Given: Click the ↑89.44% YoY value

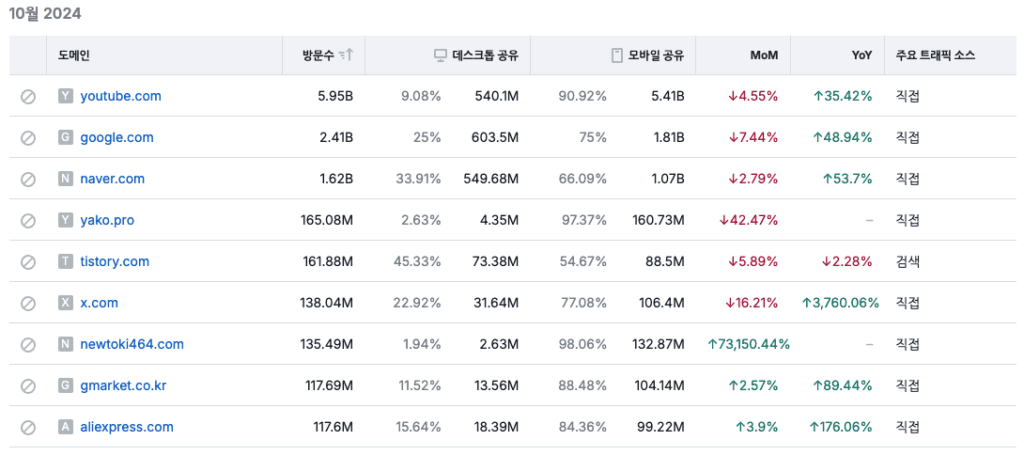Looking at the screenshot, I should (842, 386).
